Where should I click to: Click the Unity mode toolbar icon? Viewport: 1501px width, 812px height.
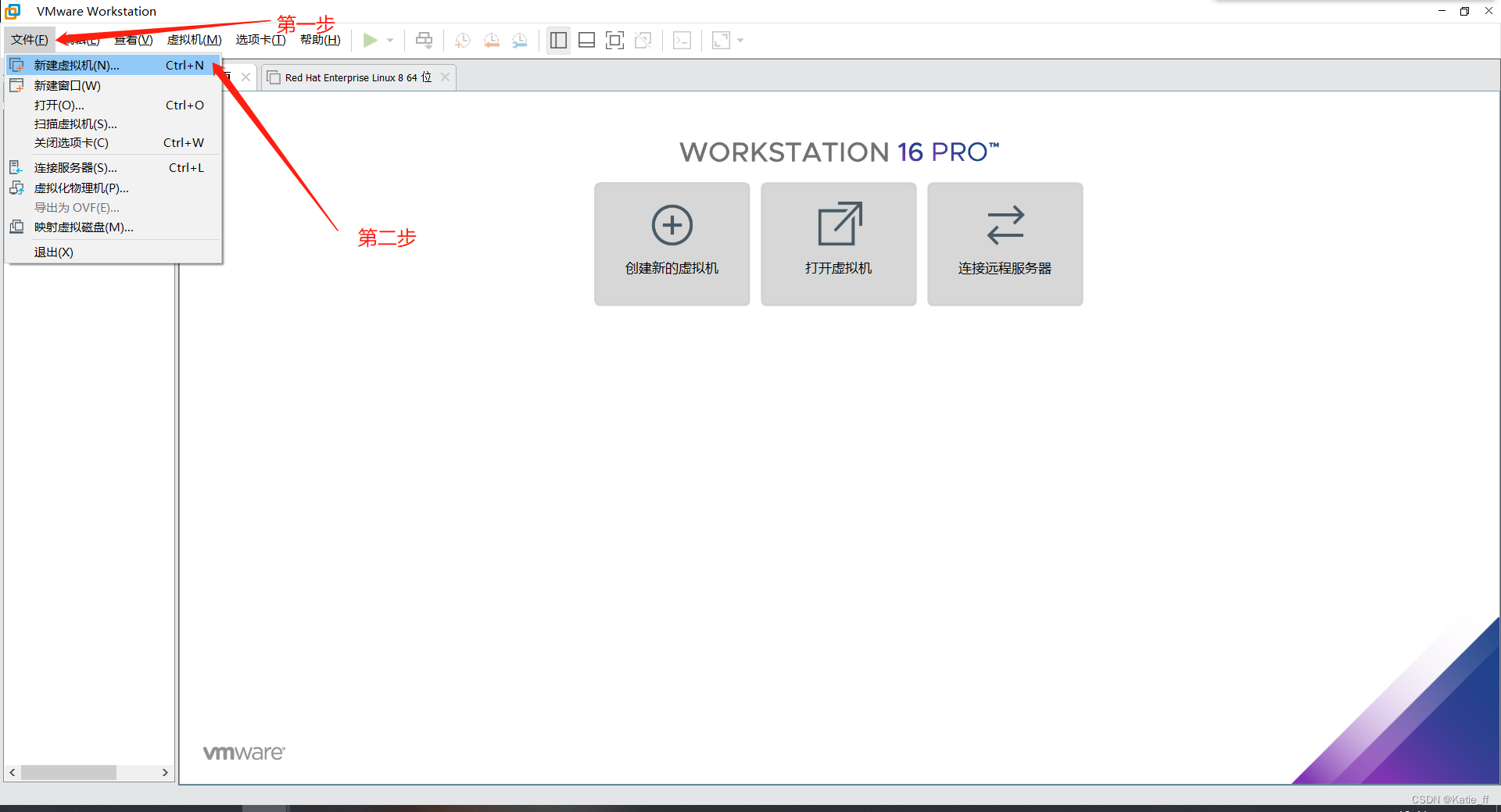(643, 40)
